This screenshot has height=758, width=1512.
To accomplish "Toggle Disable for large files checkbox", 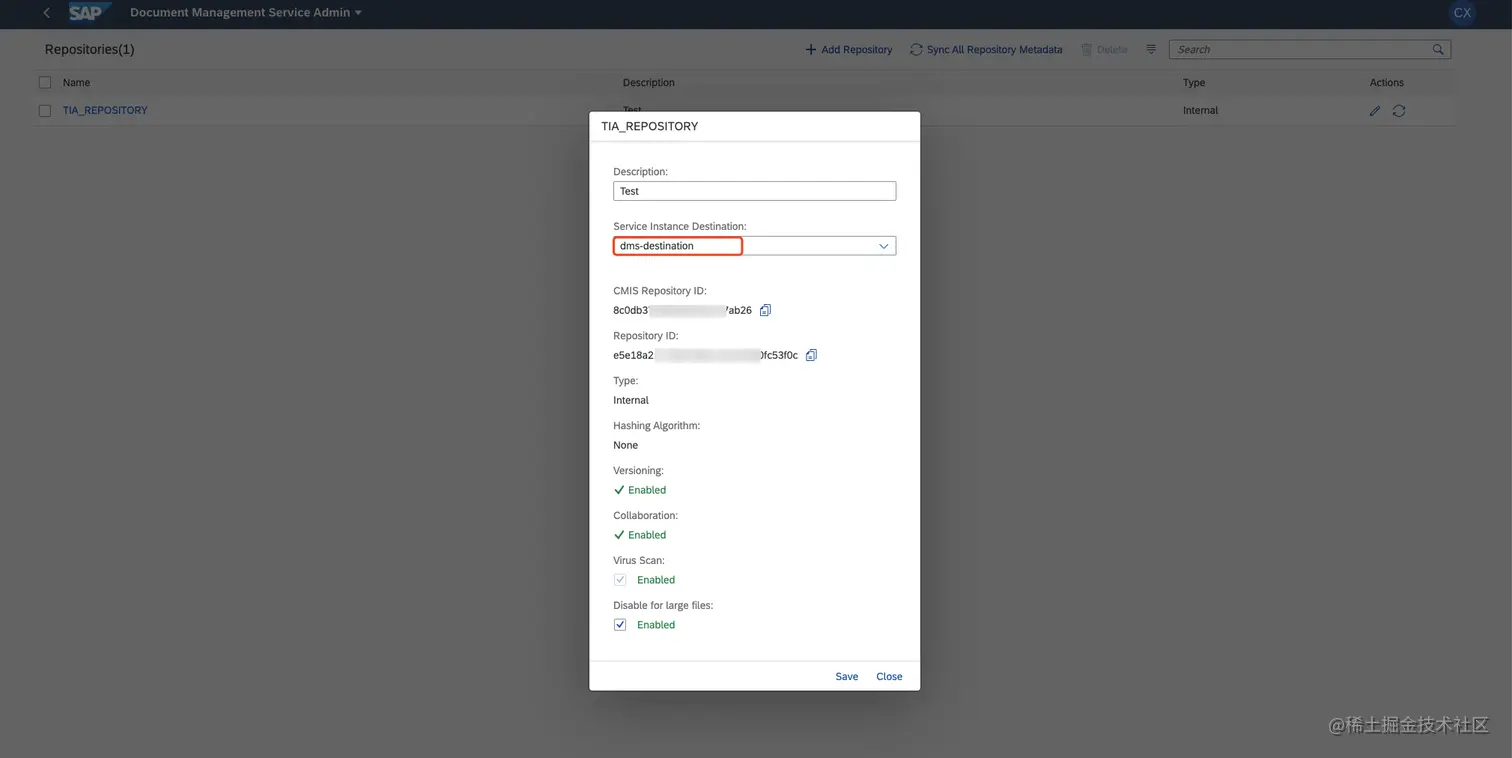I will (620, 625).
